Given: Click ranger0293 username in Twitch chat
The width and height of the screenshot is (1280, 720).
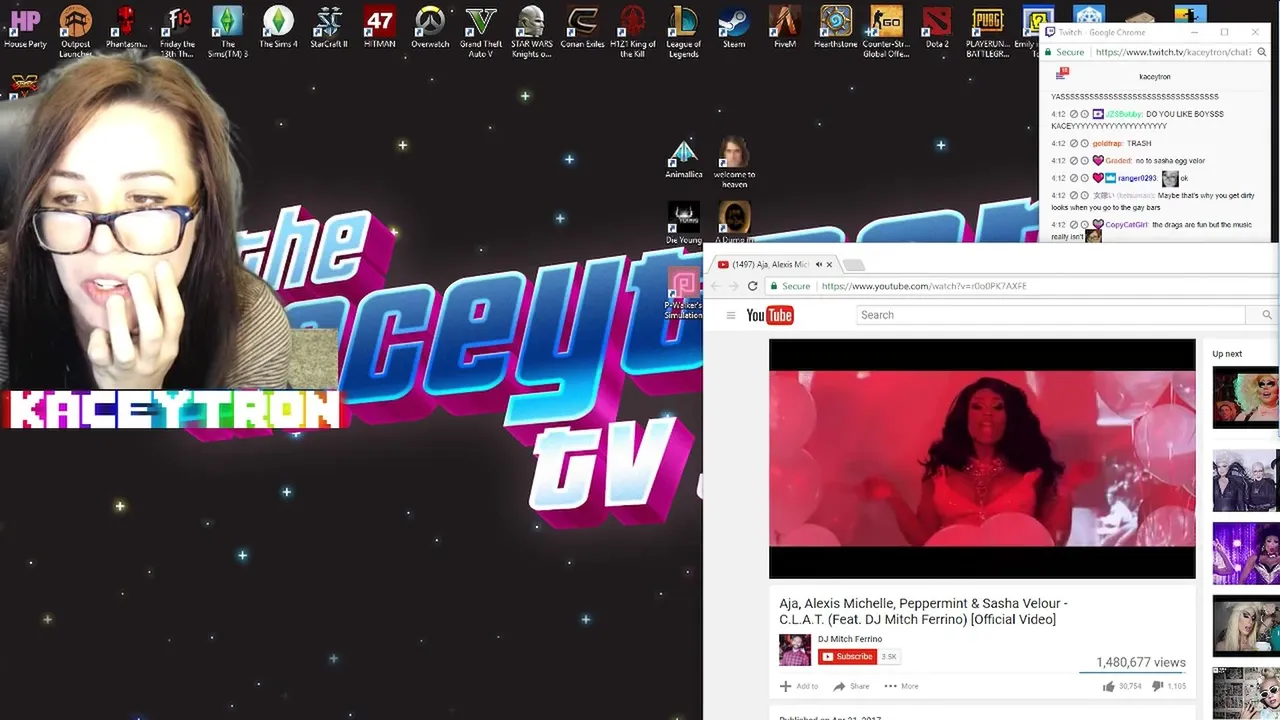Looking at the screenshot, I should point(1137,178).
